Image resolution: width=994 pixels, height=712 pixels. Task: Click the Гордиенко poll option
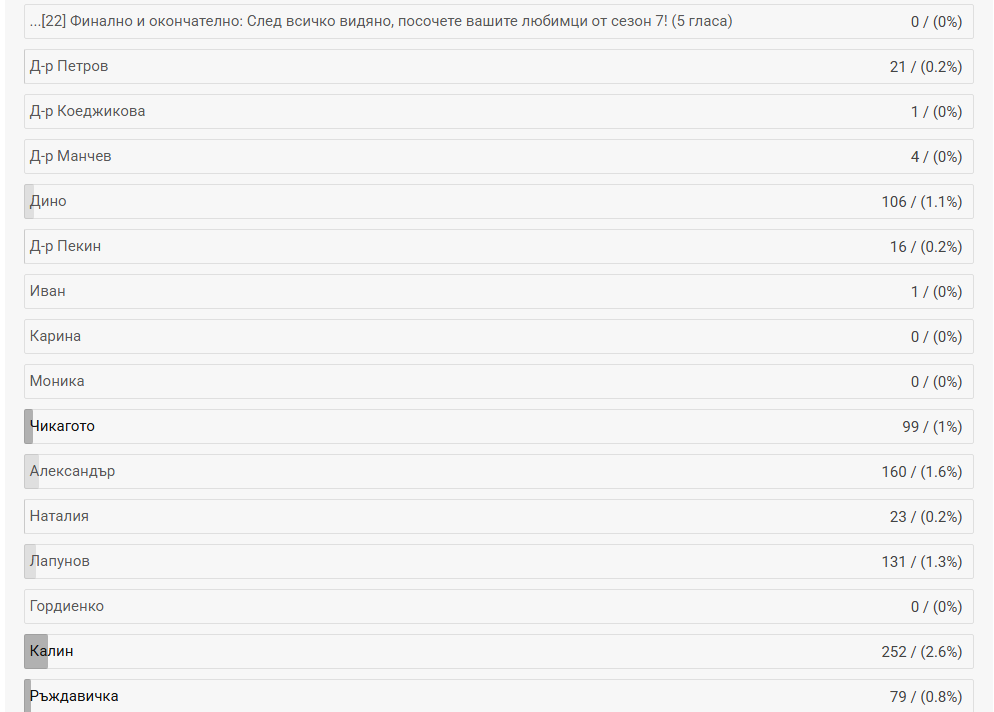(67, 606)
